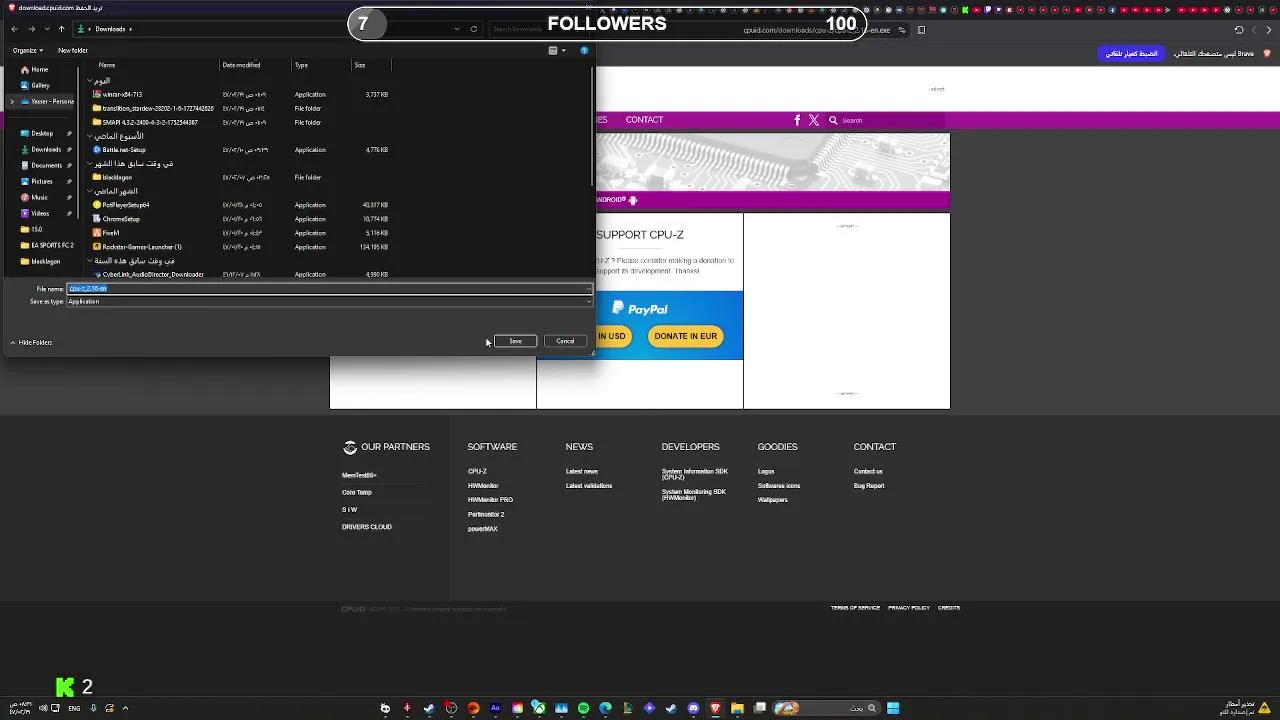
Task: Open the Organize menu
Action: [27, 50]
